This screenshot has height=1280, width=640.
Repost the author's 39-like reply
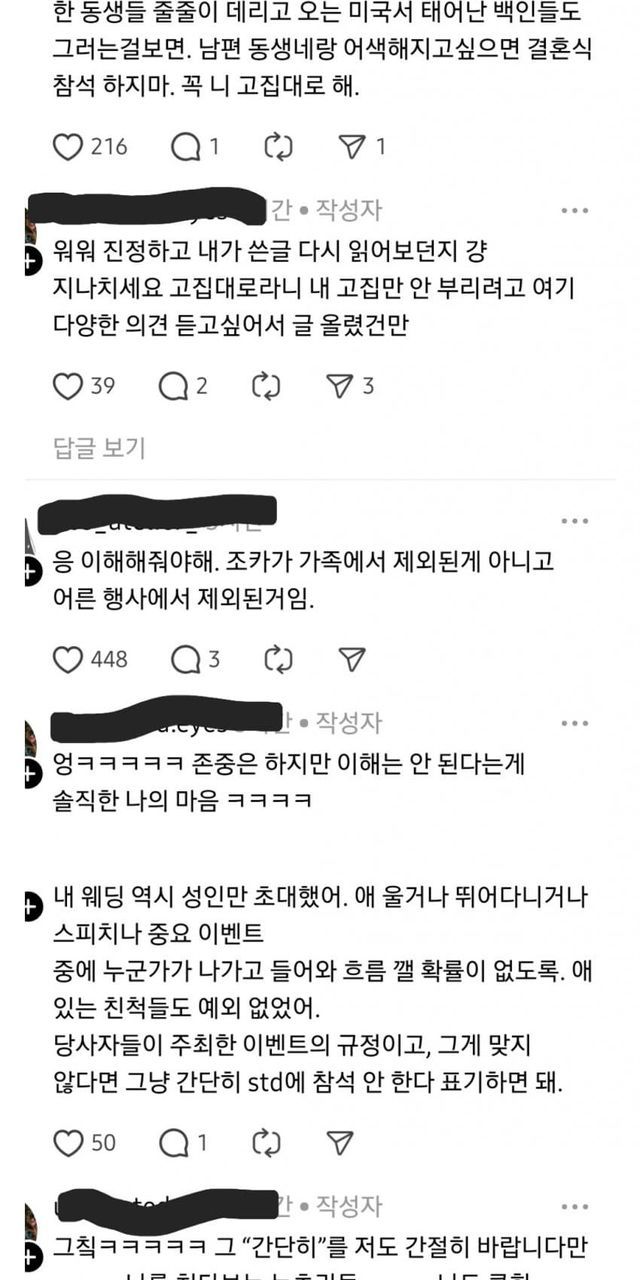(x=266, y=386)
